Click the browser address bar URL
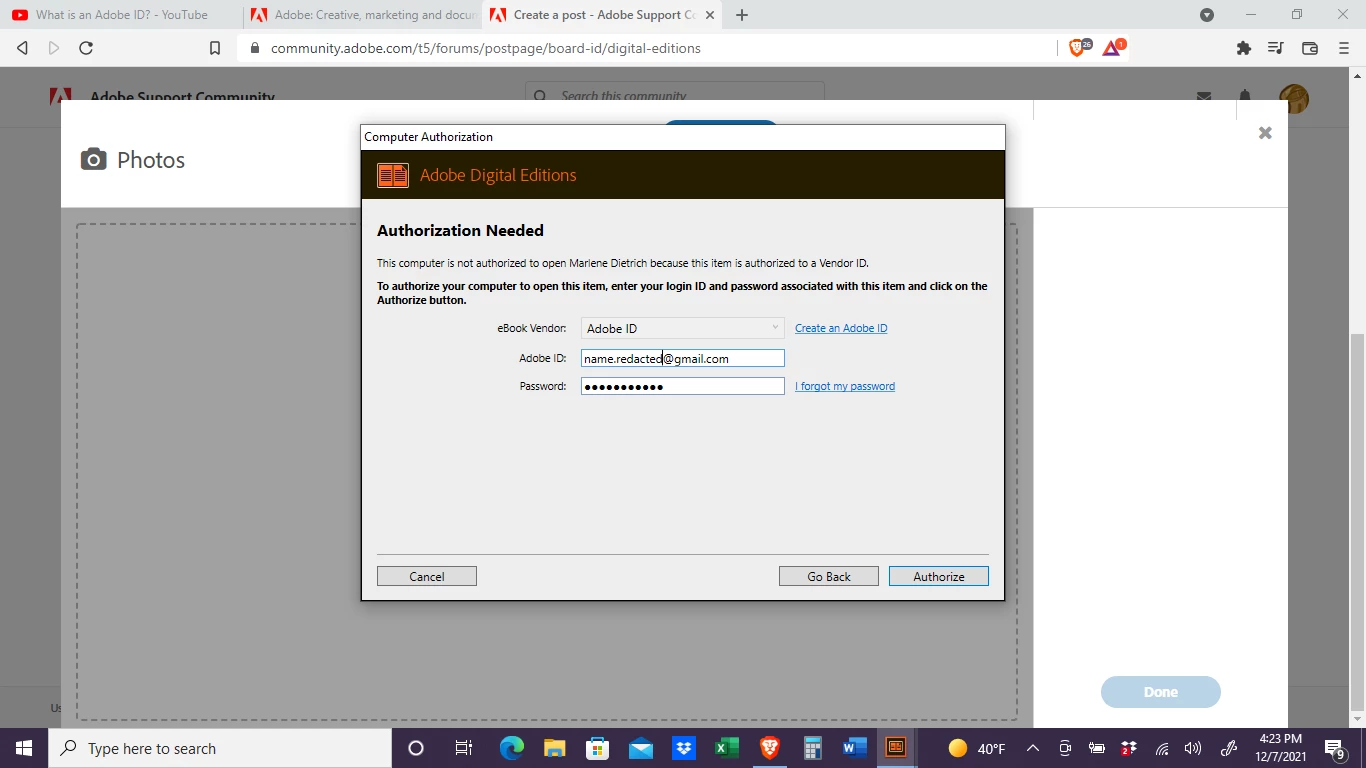1366x768 pixels. tap(485, 48)
